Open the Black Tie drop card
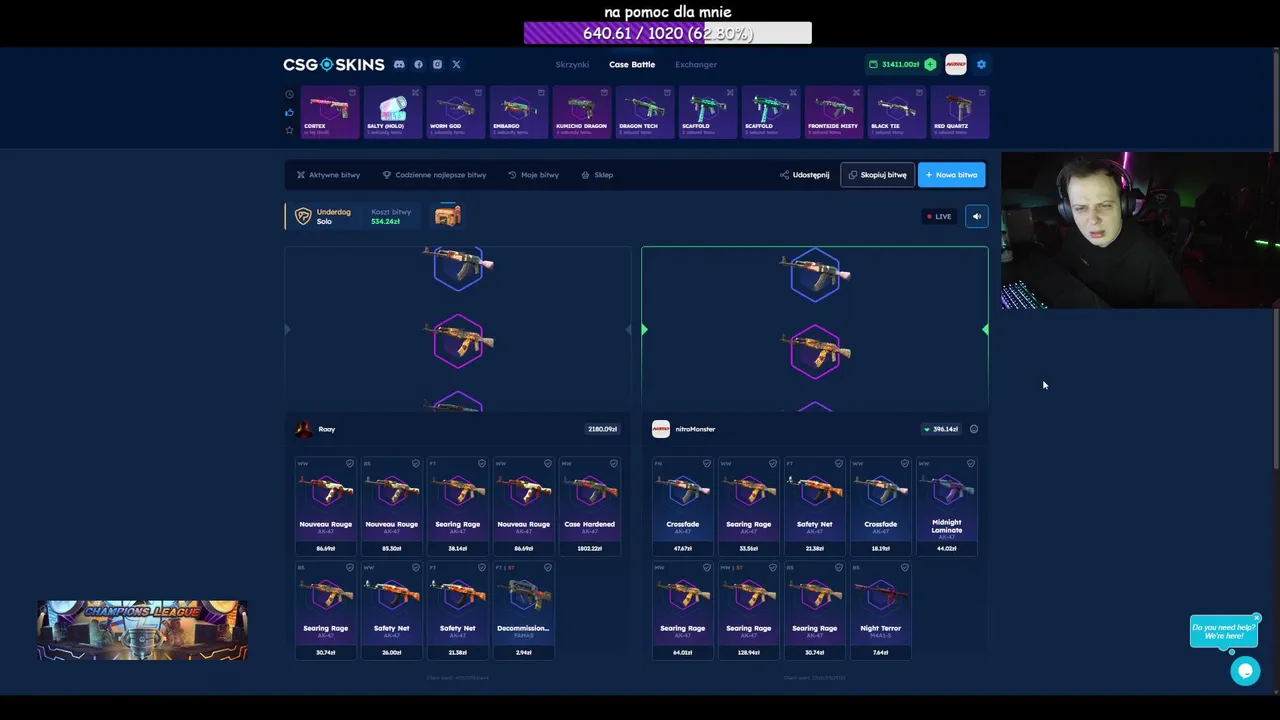Screen dimensions: 1280x720 pos(895,112)
